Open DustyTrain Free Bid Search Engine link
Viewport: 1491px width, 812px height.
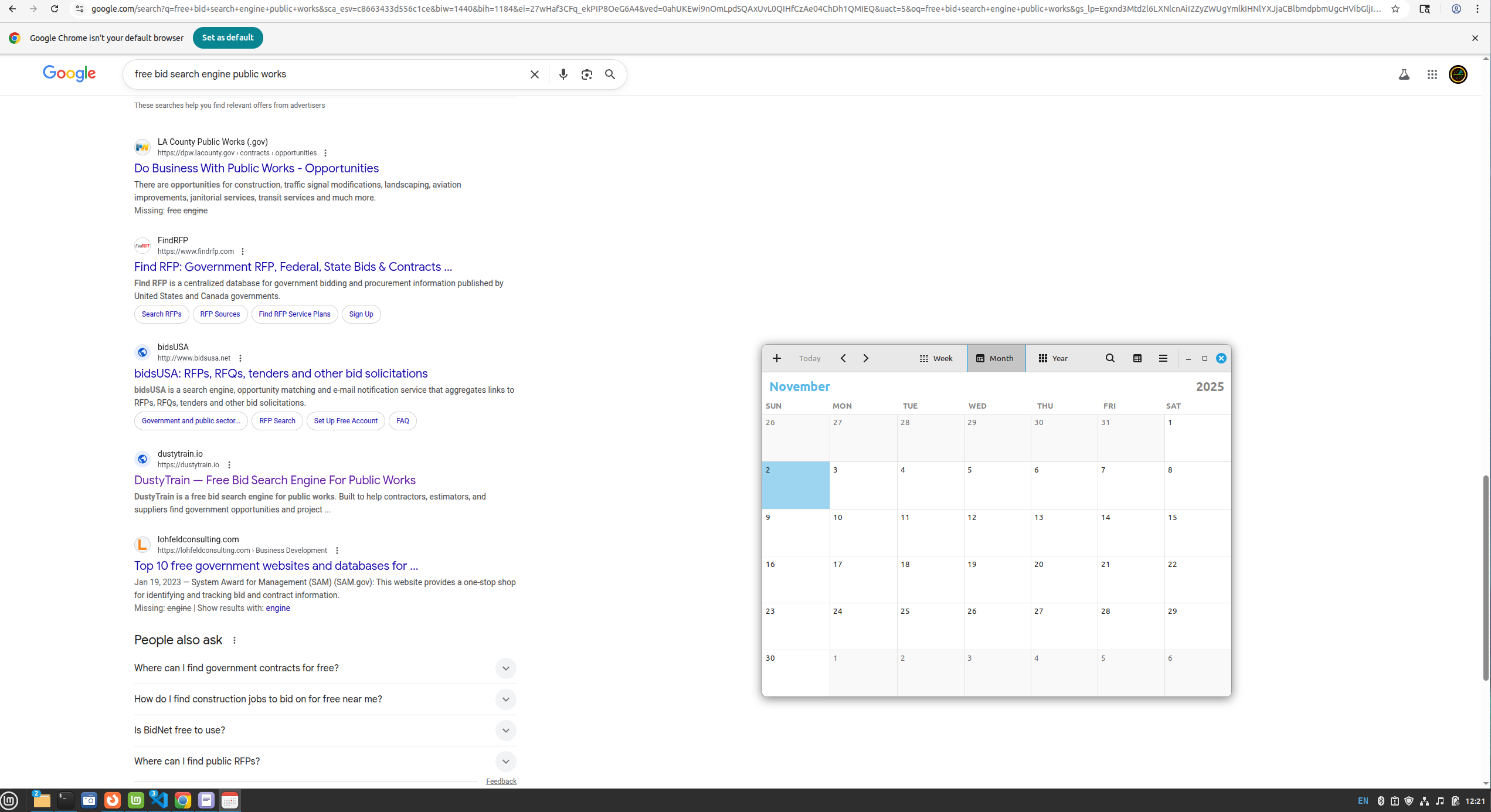coord(274,480)
